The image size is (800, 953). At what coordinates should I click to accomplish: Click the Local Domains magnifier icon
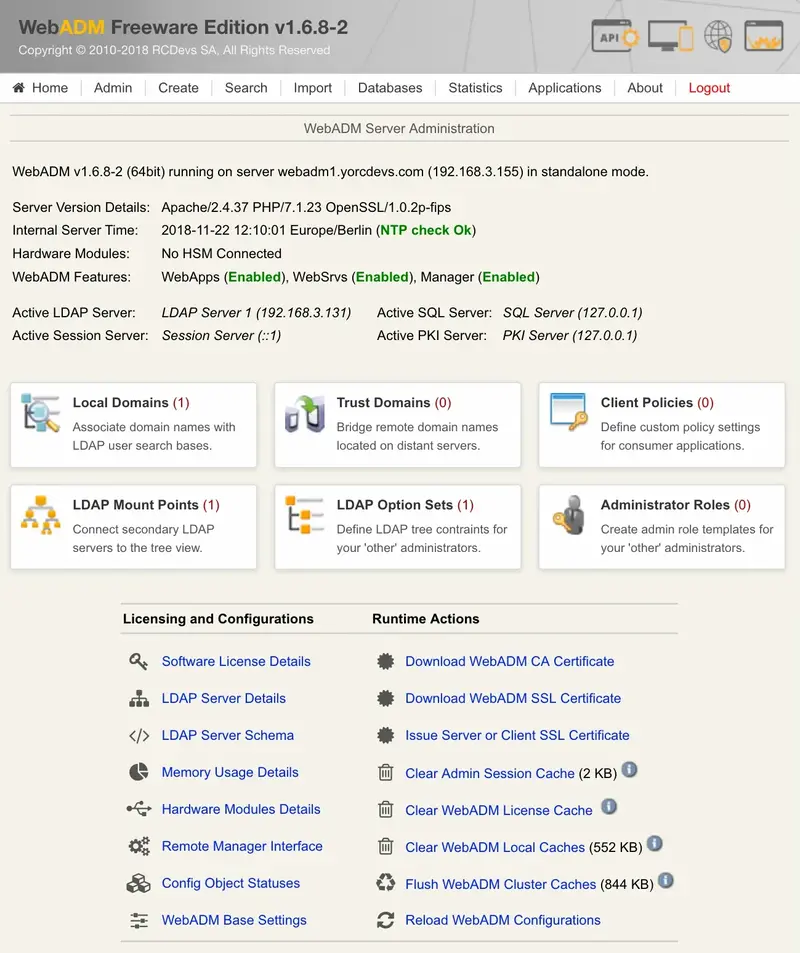click(x=40, y=413)
